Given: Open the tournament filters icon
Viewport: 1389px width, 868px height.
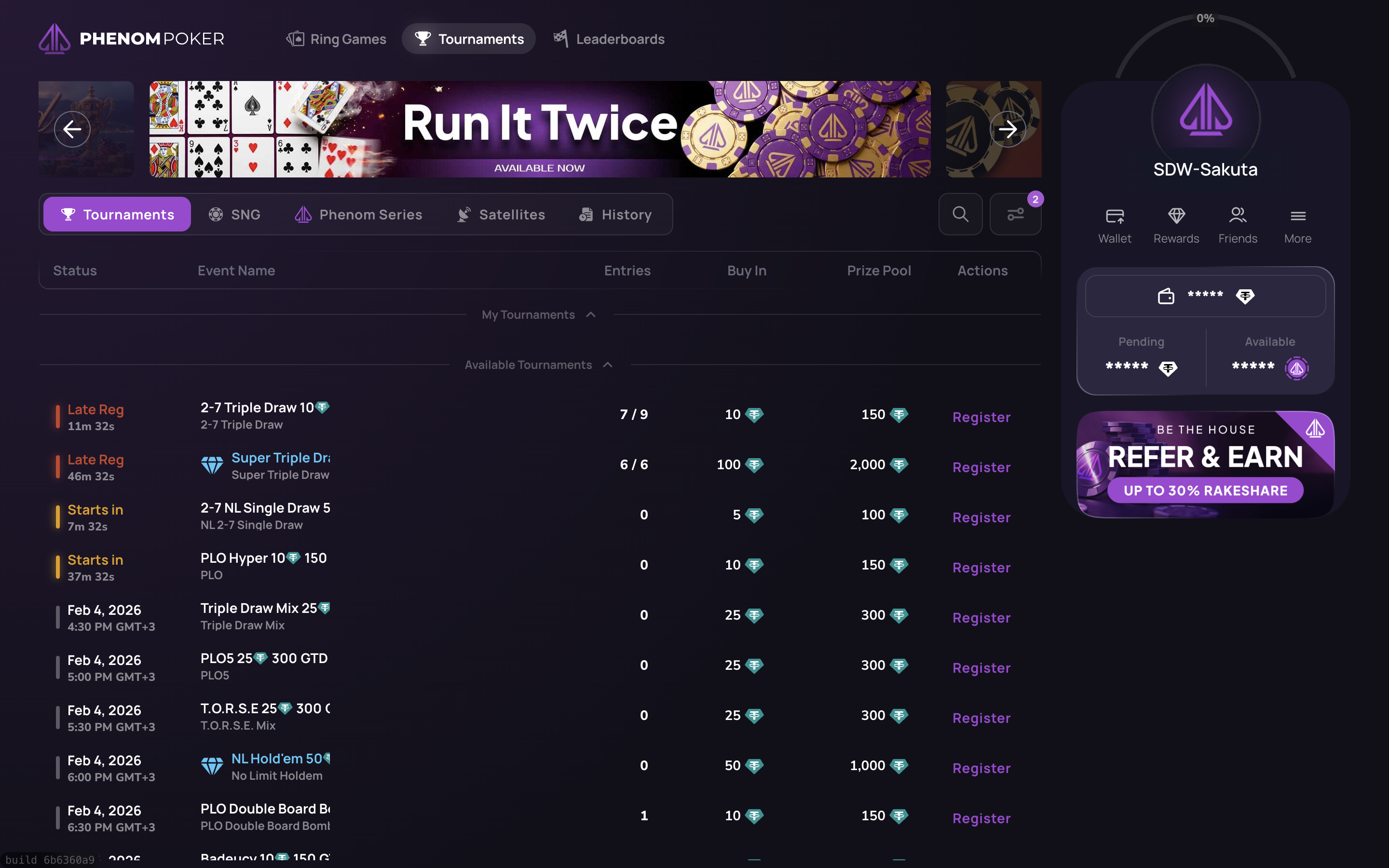Looking at the screenshot, I should pos(1015,214).
